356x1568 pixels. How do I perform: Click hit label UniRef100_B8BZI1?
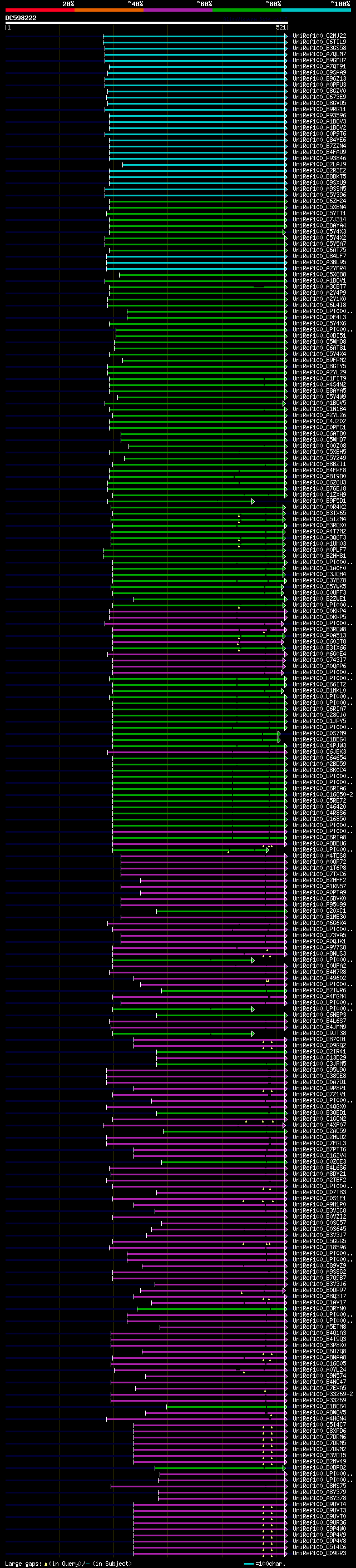pos(319,464)
